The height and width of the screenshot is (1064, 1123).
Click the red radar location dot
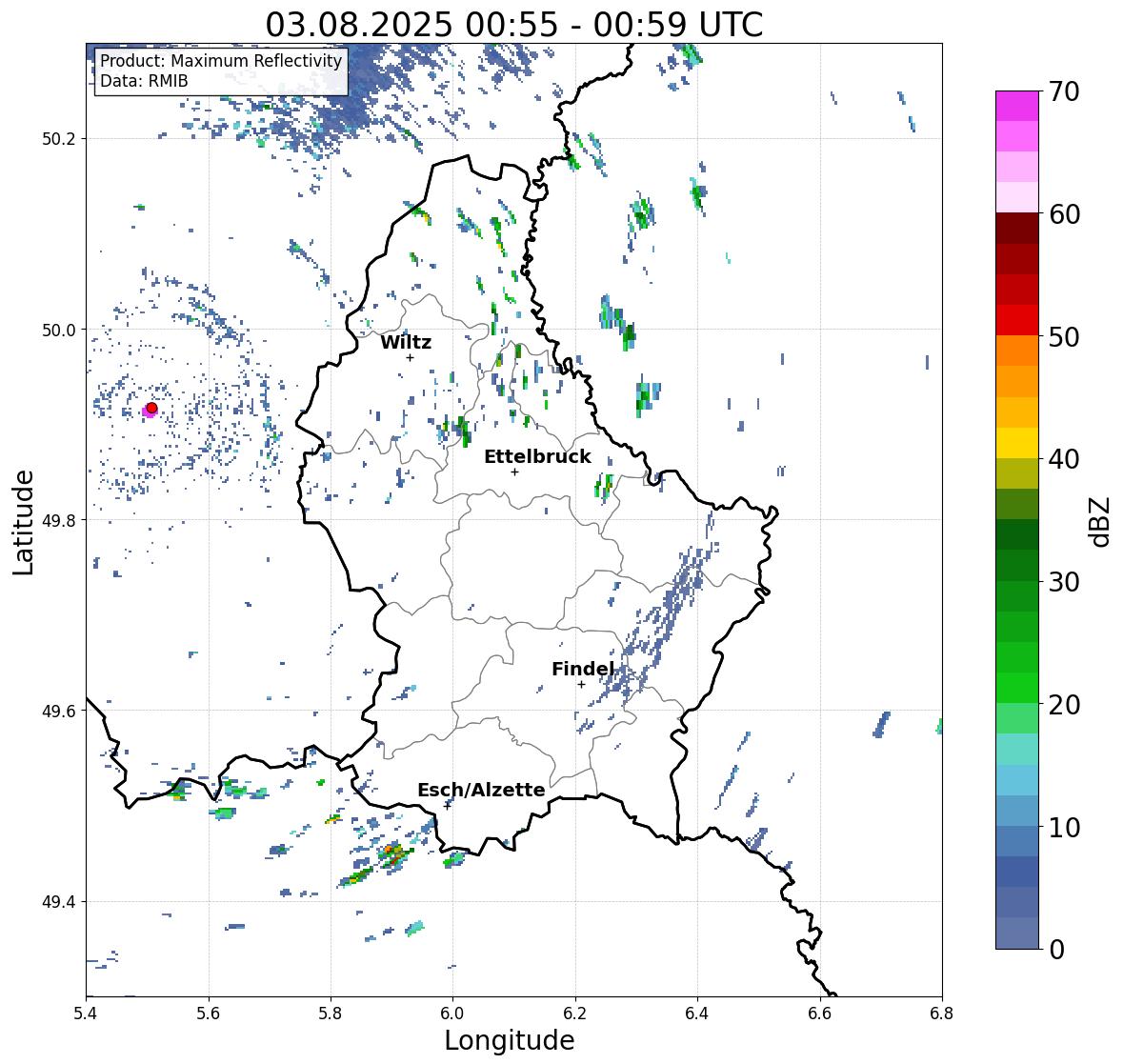pos(151,408)
